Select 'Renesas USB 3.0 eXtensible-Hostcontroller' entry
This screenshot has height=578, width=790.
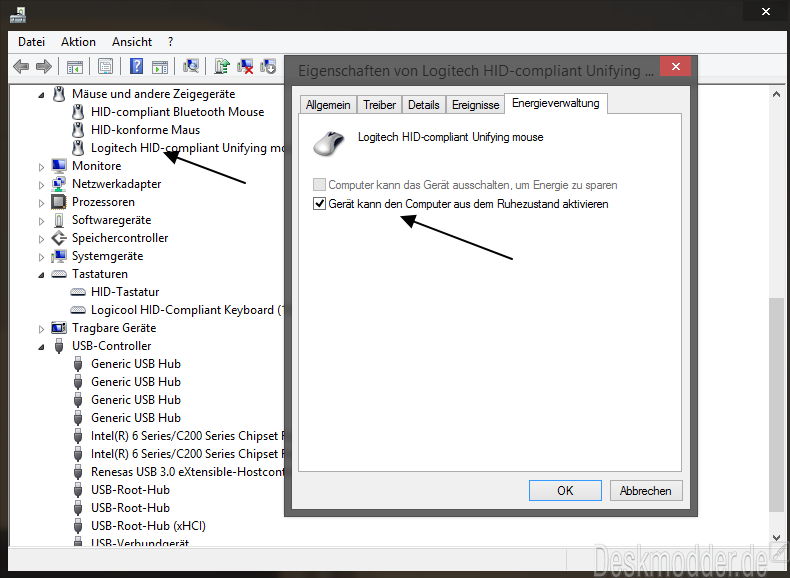187,472
